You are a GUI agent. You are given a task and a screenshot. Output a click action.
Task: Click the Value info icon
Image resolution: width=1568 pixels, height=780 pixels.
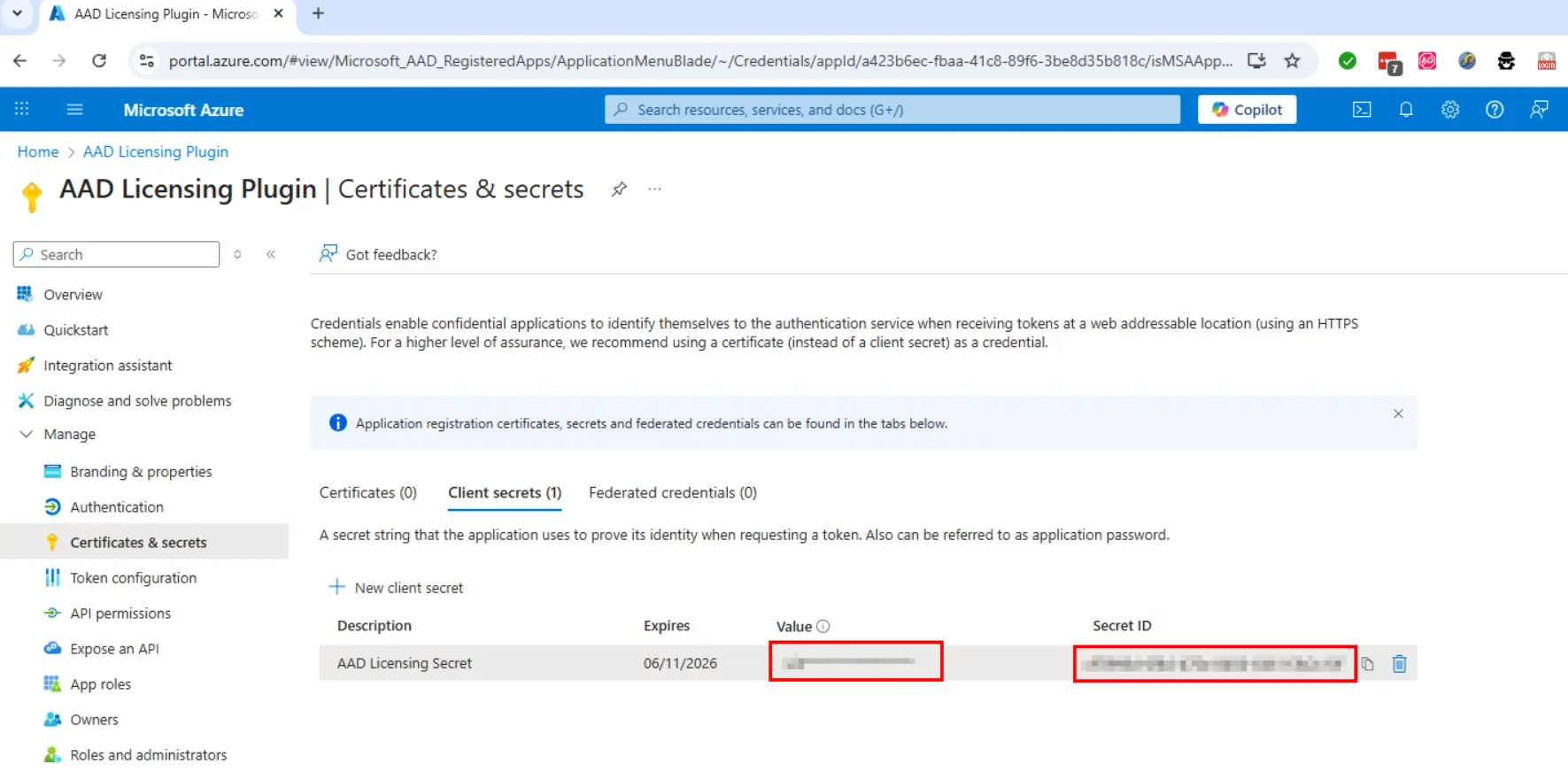pyautogui.click(x=823, y=627)
